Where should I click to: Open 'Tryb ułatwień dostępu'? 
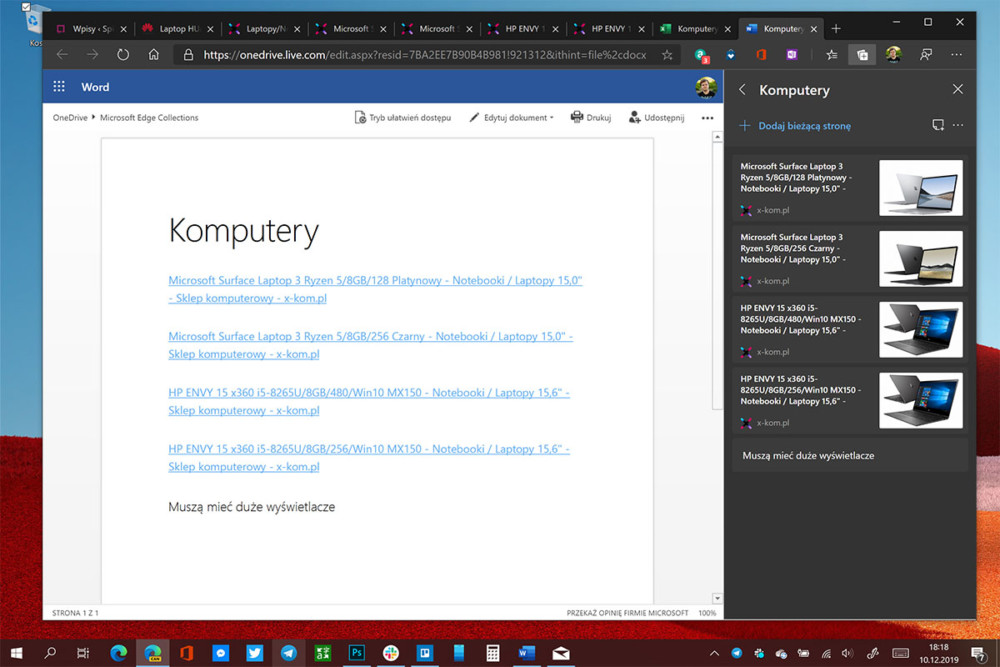point(403,117)
